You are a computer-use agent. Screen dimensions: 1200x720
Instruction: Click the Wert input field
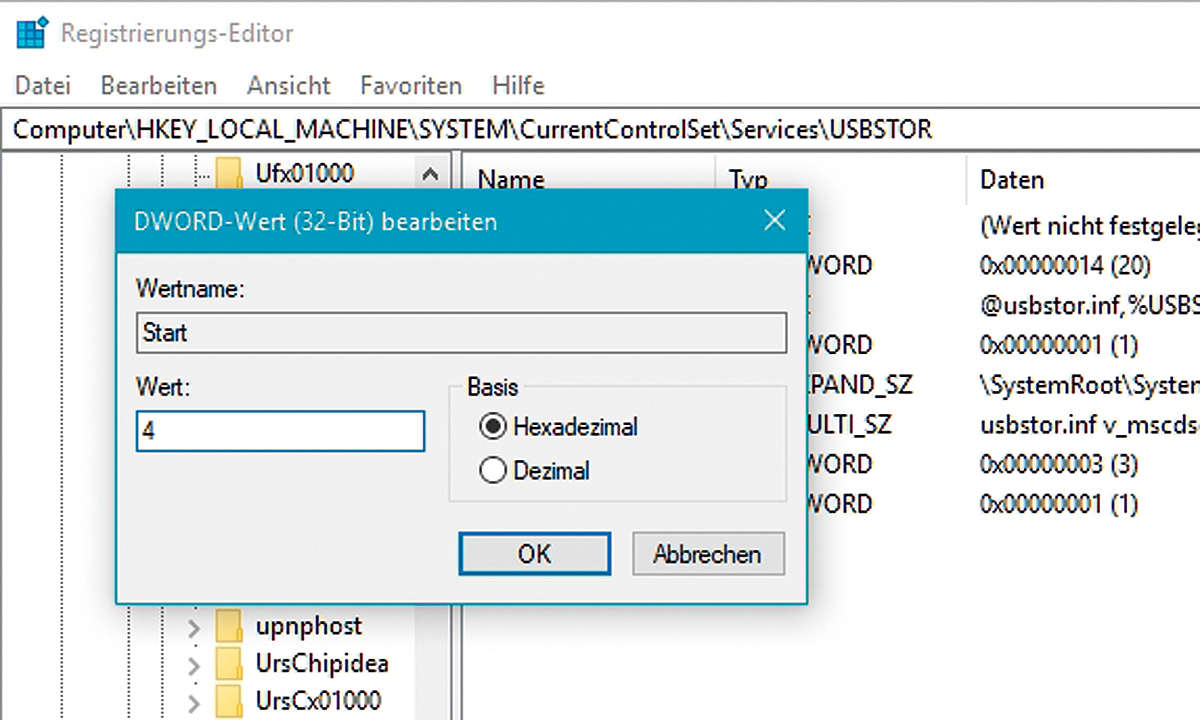(280, 432)
